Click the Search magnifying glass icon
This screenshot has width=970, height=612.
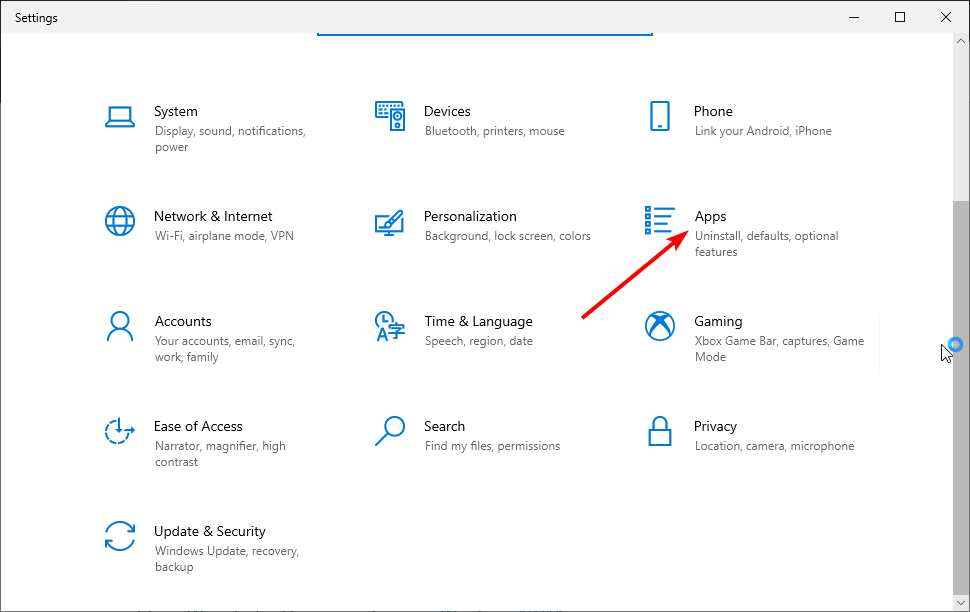click(389, 431)
